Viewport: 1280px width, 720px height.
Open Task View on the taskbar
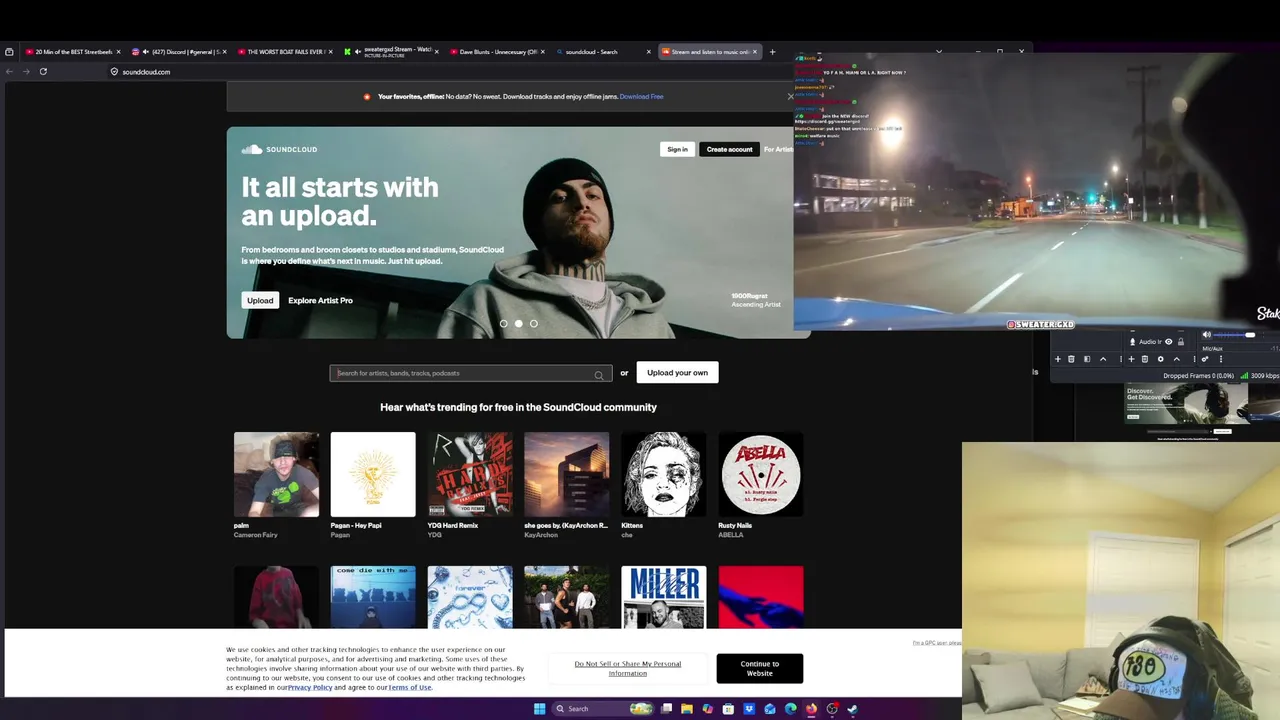666,709
